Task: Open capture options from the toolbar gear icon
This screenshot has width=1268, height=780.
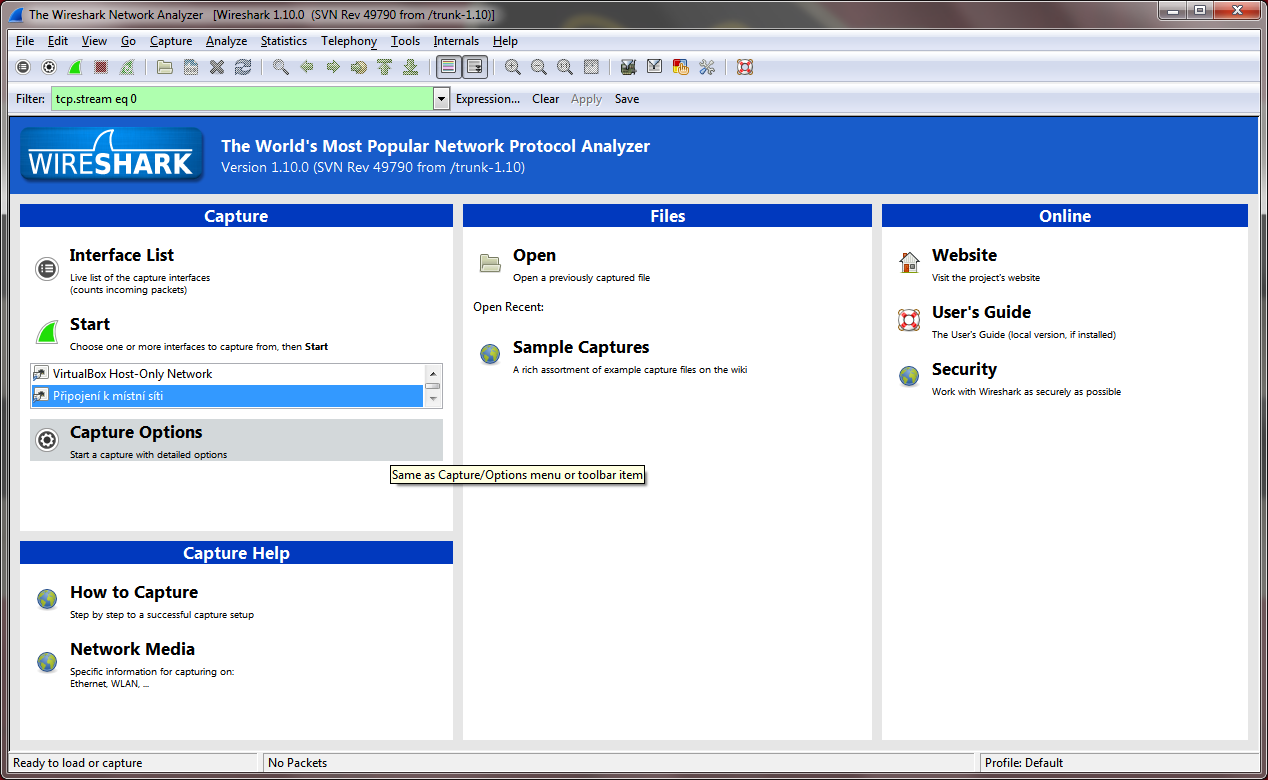Action: coord(49,67)
